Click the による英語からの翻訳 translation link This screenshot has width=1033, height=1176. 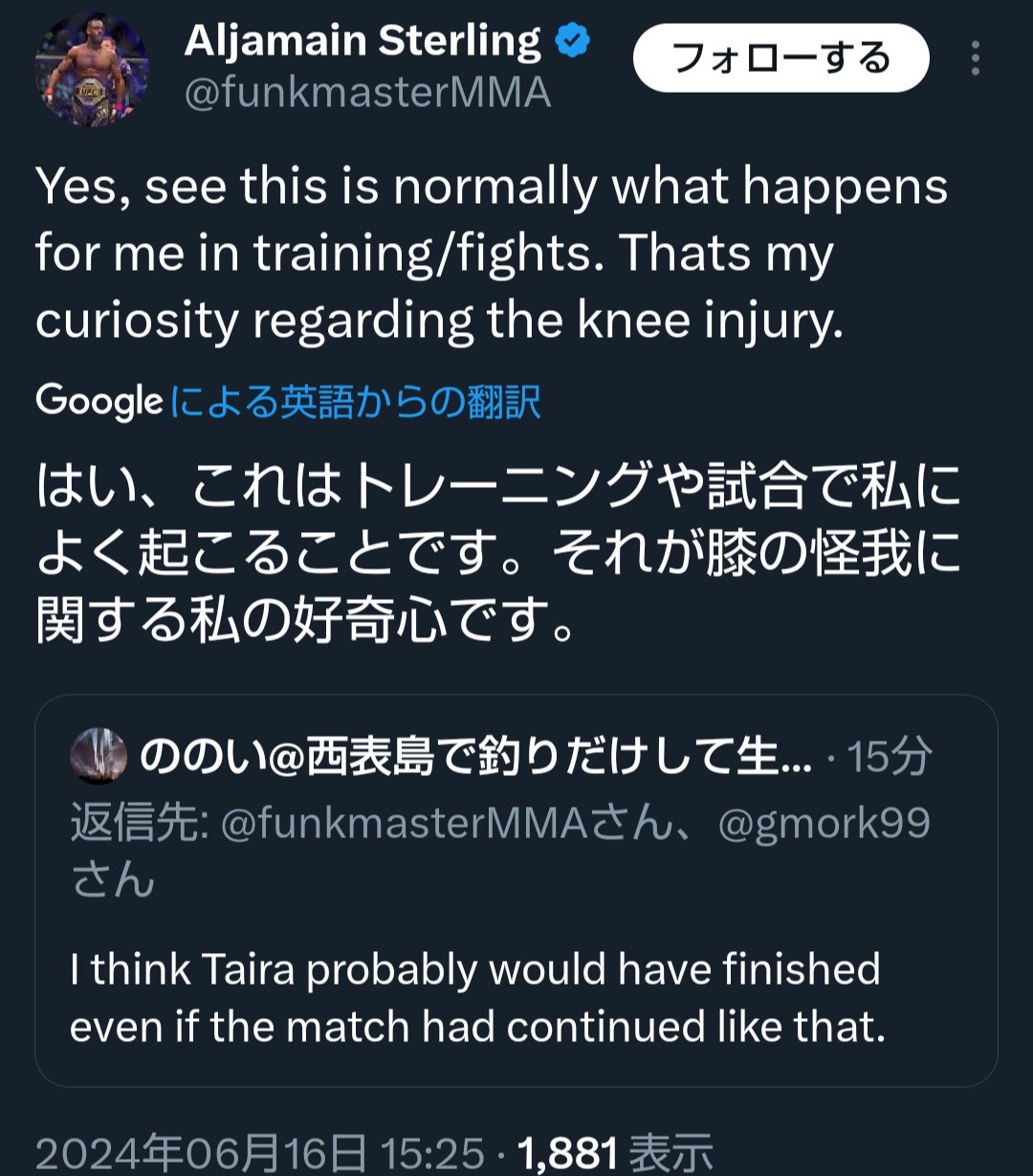pos(356,403)
